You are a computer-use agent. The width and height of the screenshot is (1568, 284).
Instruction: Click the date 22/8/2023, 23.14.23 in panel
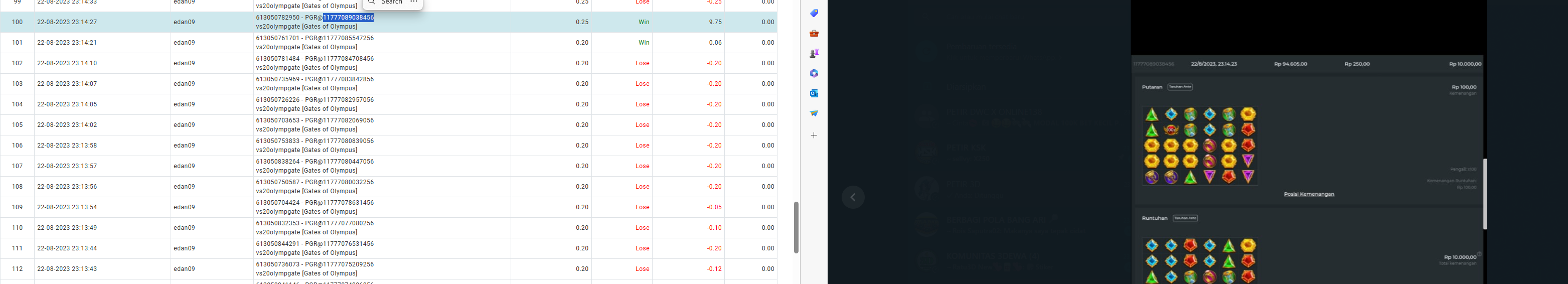point(1214,64)
